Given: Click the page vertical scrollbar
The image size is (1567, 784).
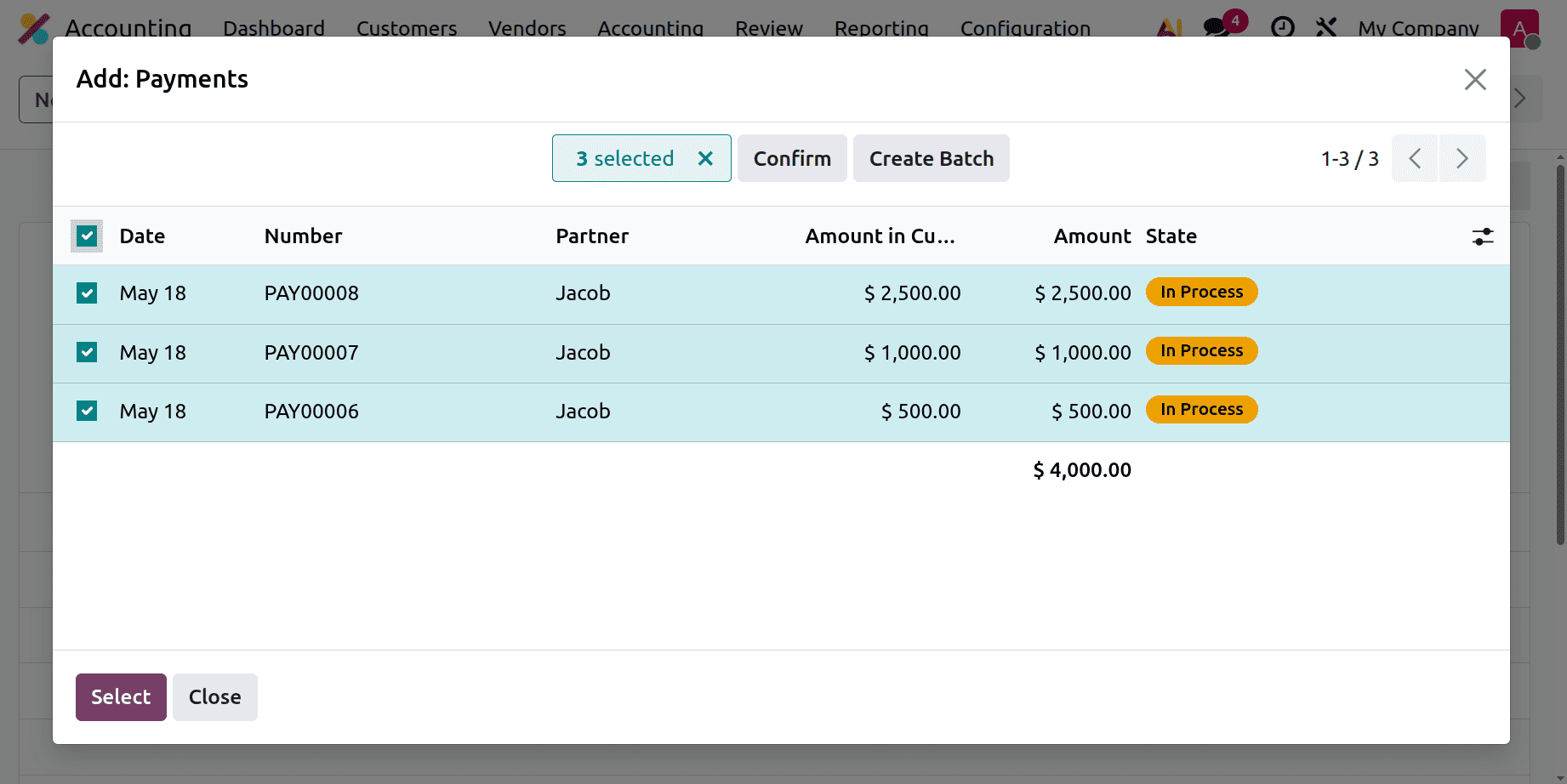Looking at the screenshot, I should click(x=1560, y=354).
